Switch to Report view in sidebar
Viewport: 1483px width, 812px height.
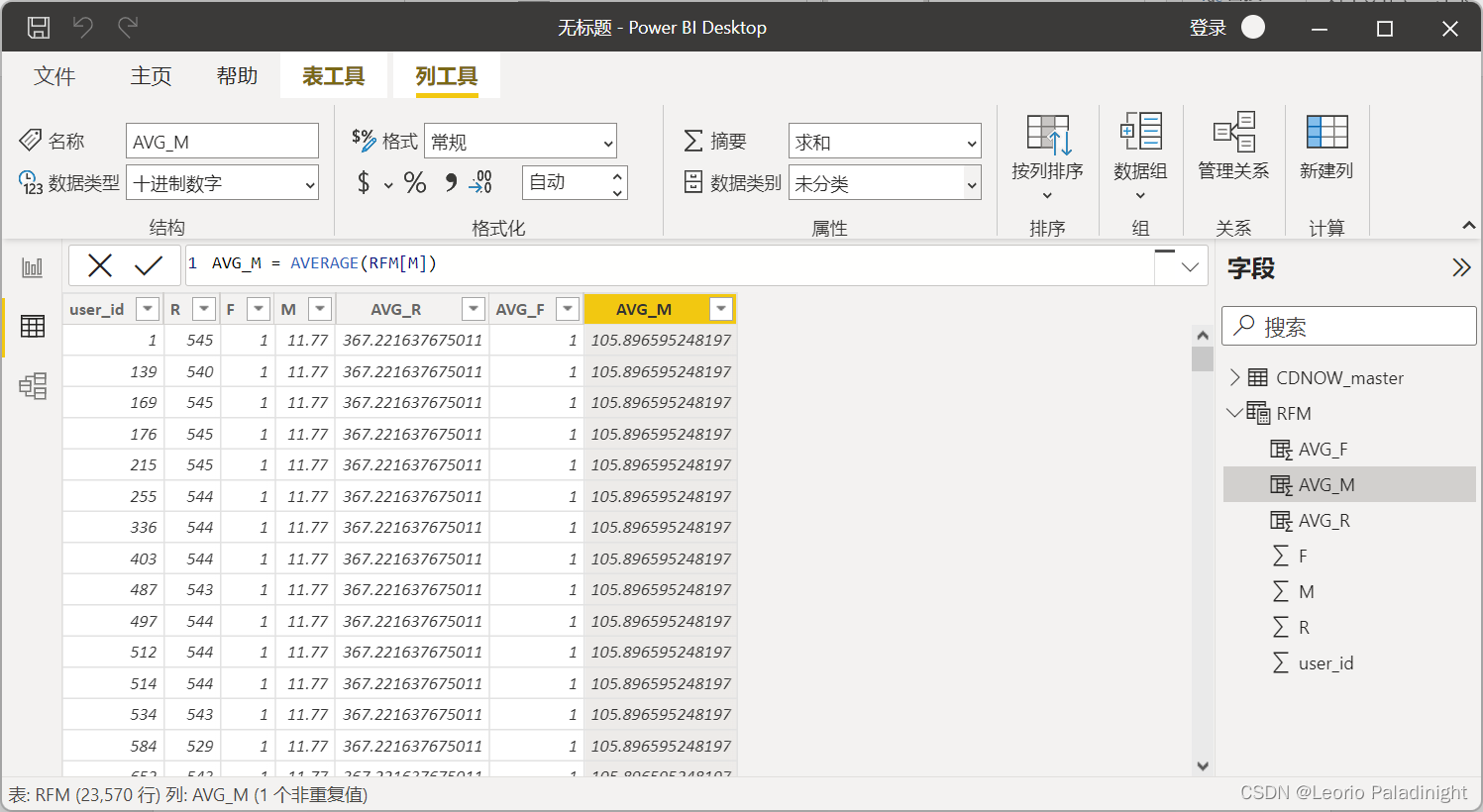point(33,267)
